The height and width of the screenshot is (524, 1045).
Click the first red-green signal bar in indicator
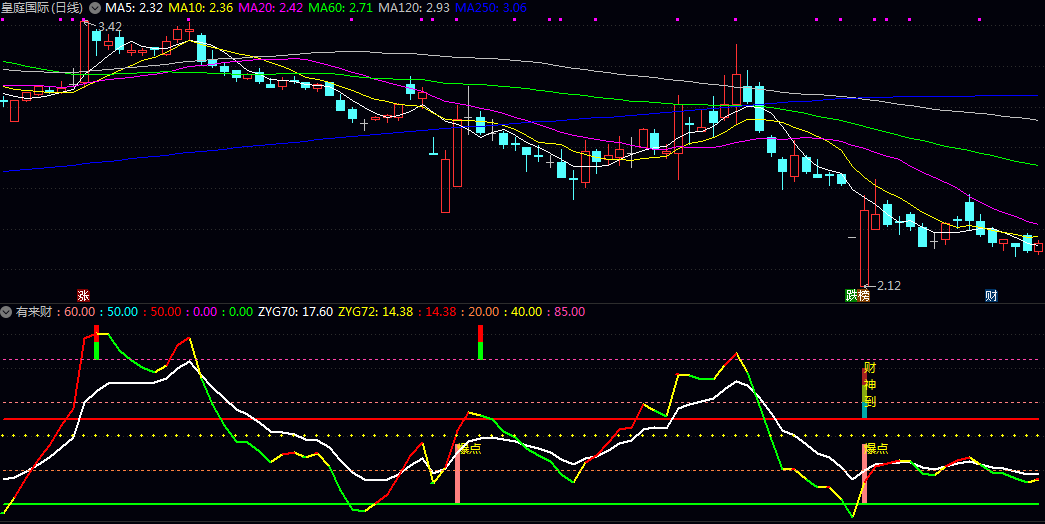[x=96, y=342]
